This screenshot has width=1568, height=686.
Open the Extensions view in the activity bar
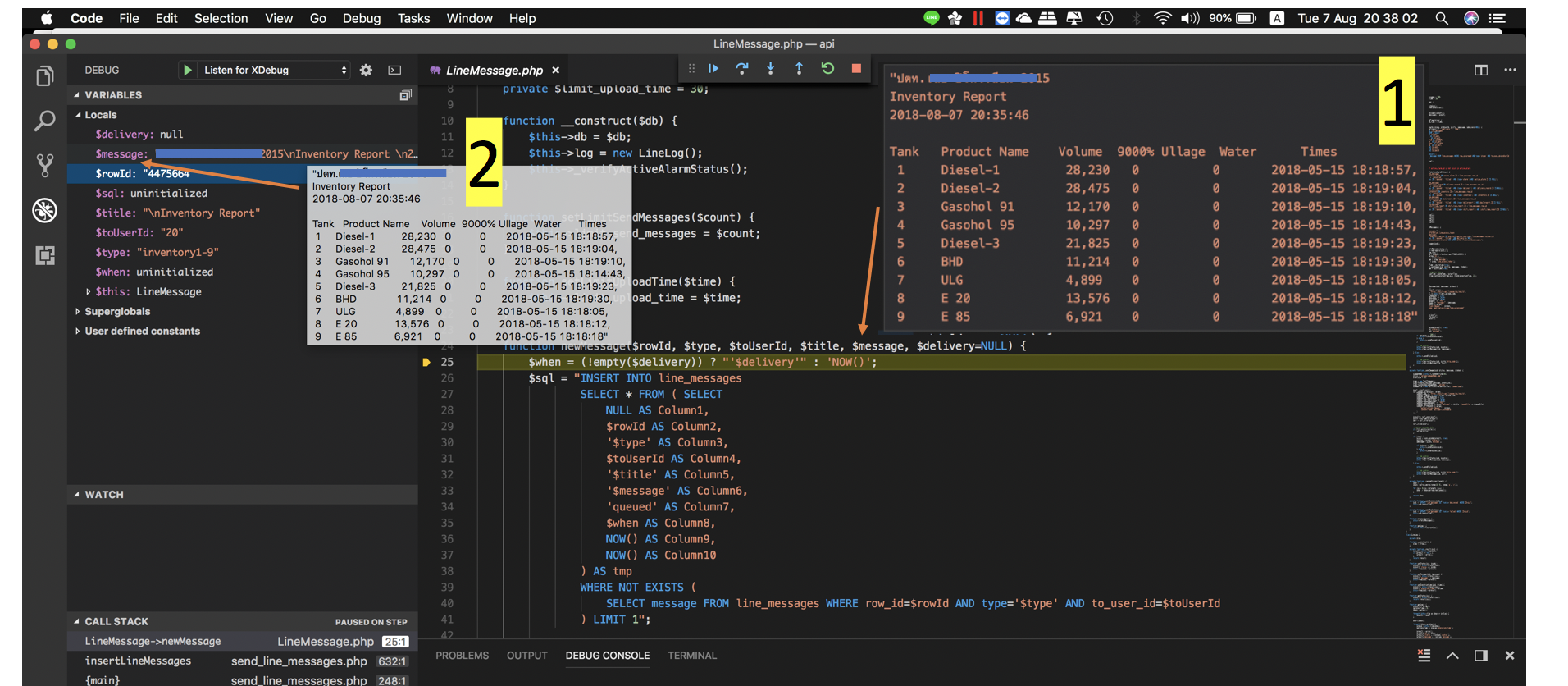click(45, 255)
